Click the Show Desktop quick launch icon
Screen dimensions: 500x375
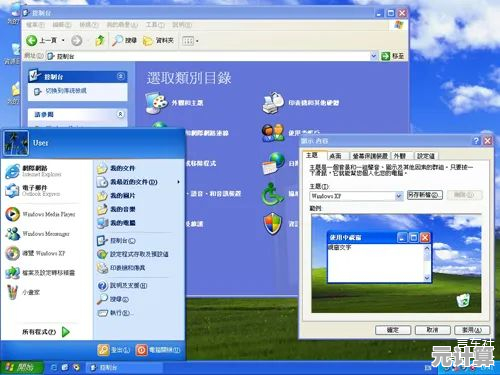click(65, 367)
